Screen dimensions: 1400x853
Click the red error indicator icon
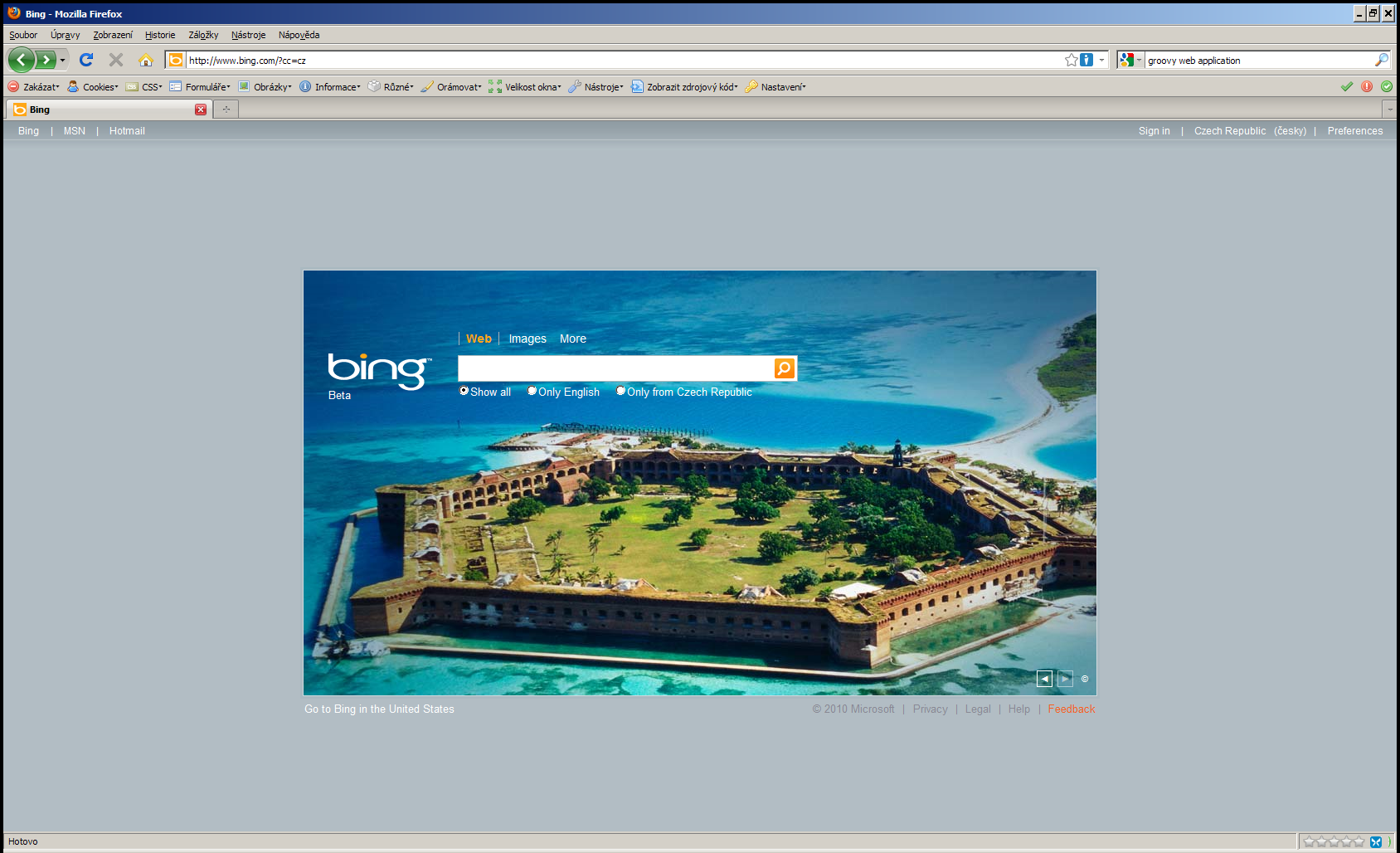(x=1367, y=86)
